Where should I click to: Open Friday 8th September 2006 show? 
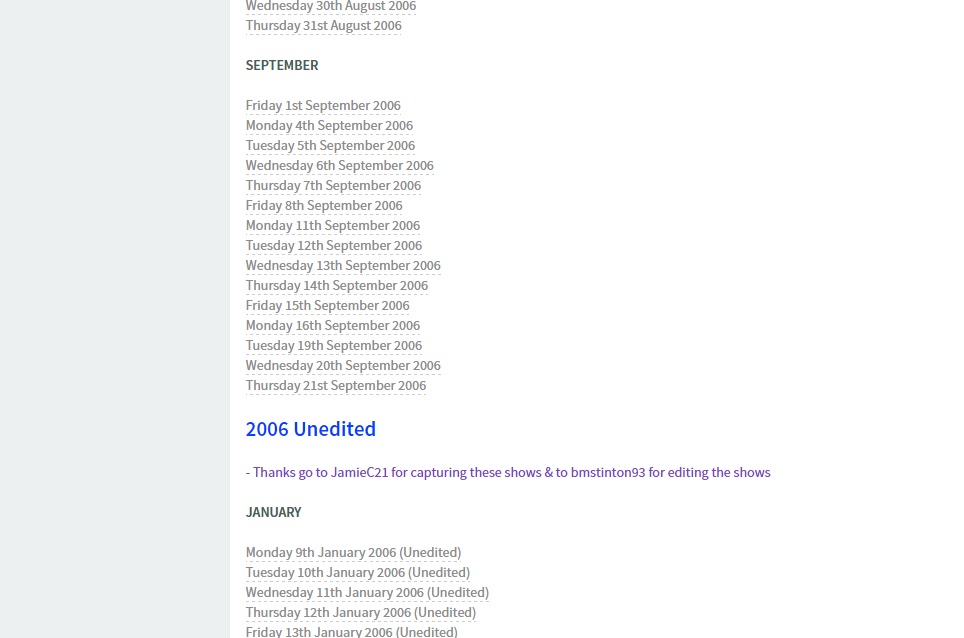click(x=324, y=206)
